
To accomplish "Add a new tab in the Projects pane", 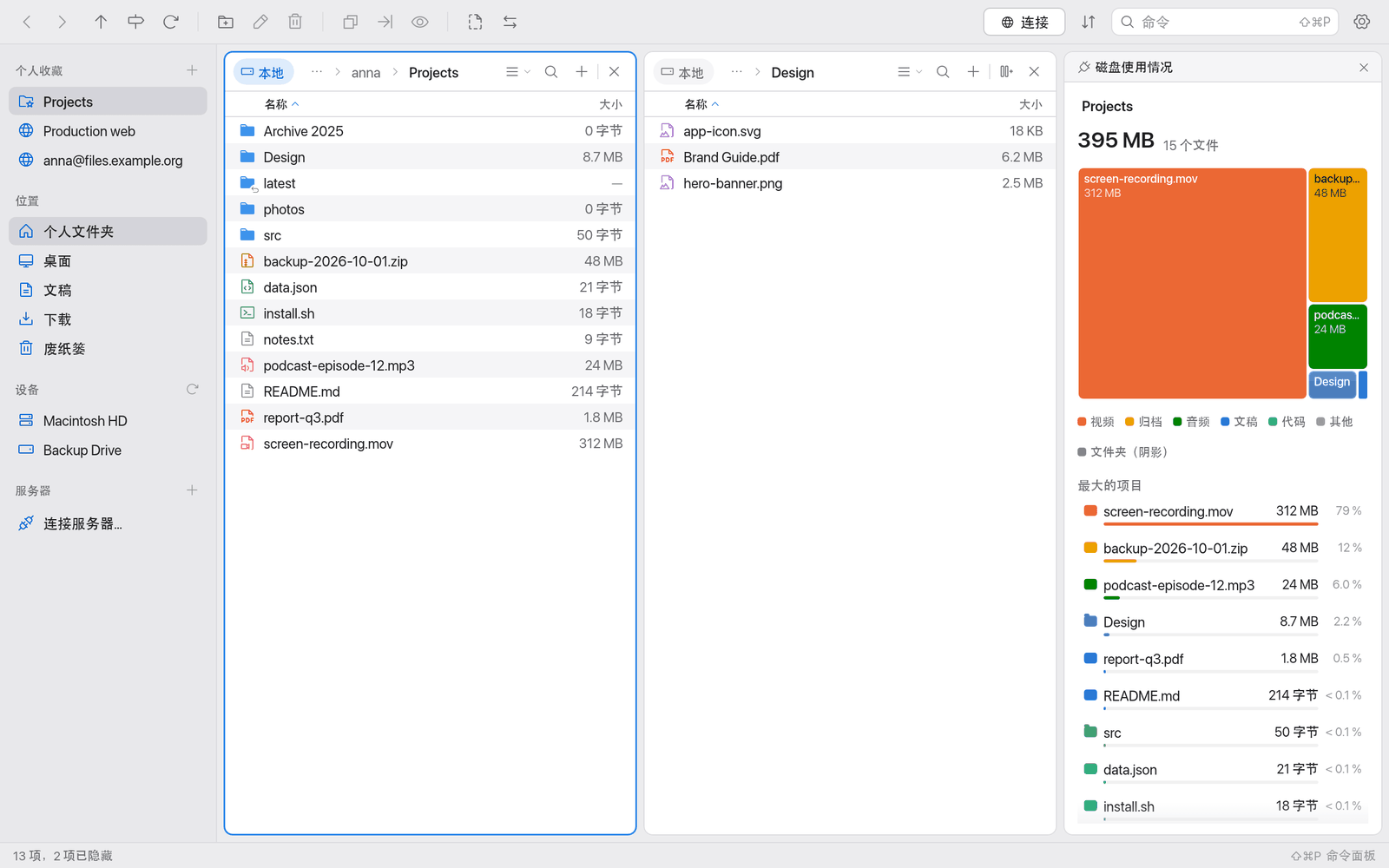I will coord(582,72).
